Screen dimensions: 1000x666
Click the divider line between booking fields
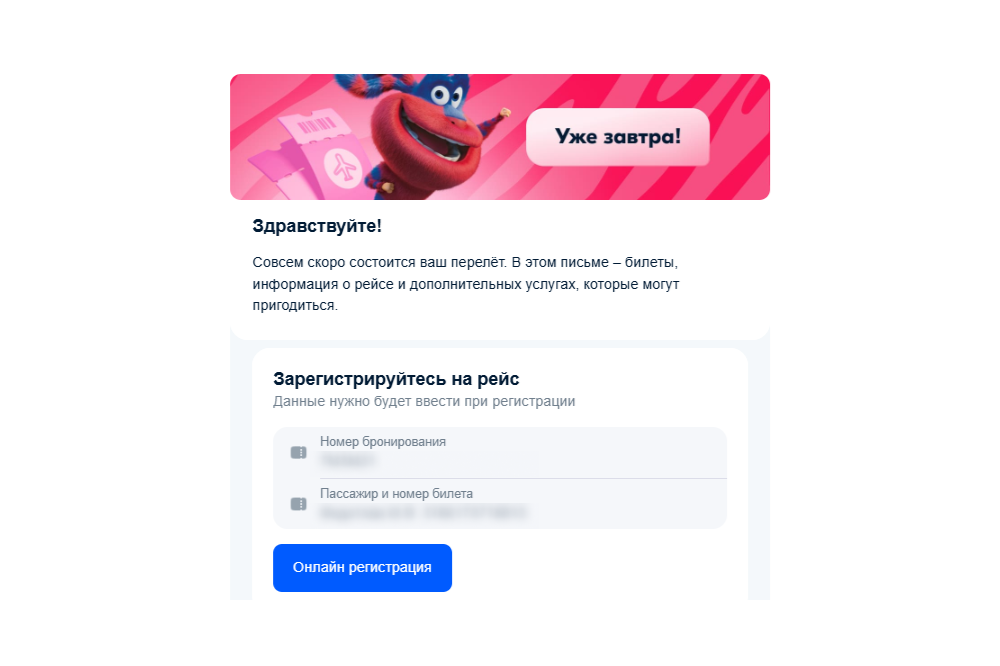(x=523, y=478)
